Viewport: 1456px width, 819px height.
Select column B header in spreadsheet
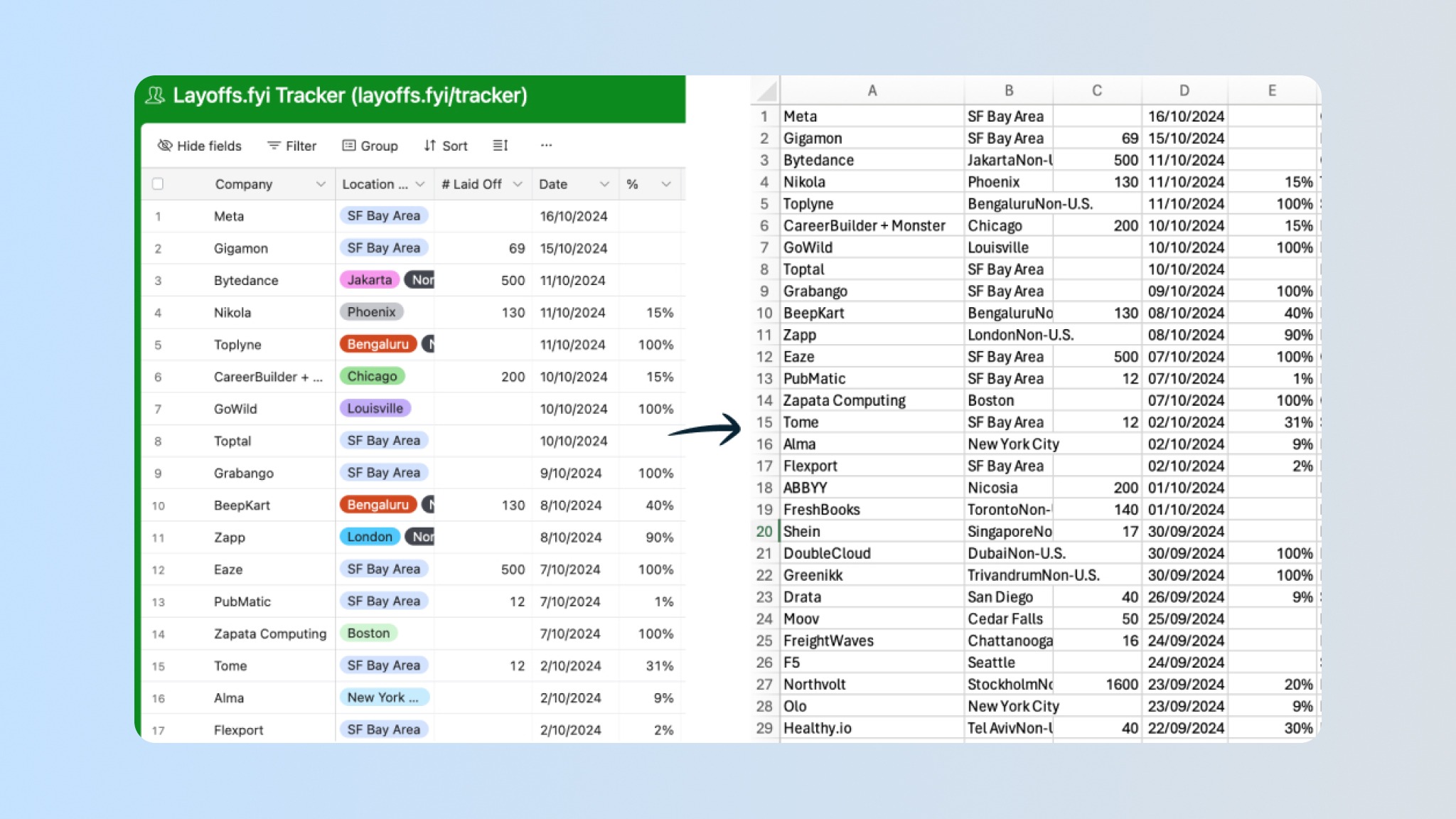pos(1009,90)
